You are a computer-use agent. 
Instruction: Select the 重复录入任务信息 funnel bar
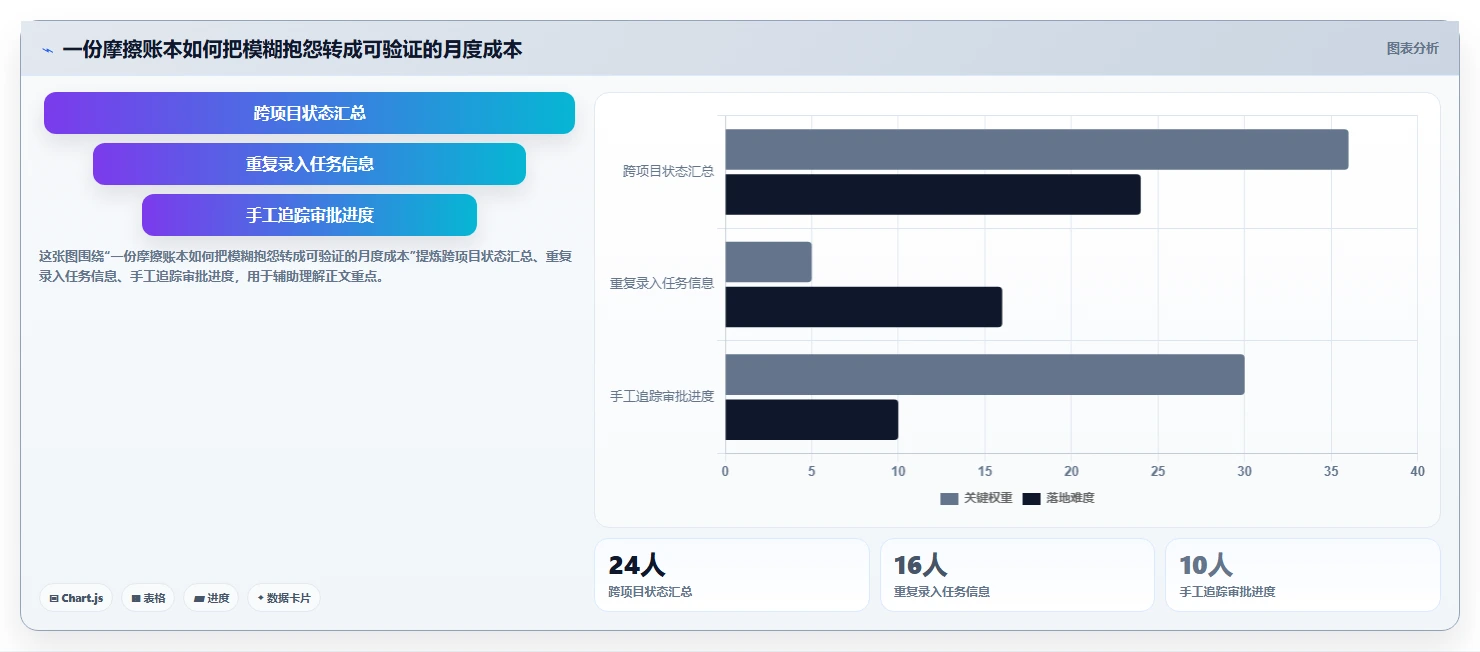click(309, 164)
